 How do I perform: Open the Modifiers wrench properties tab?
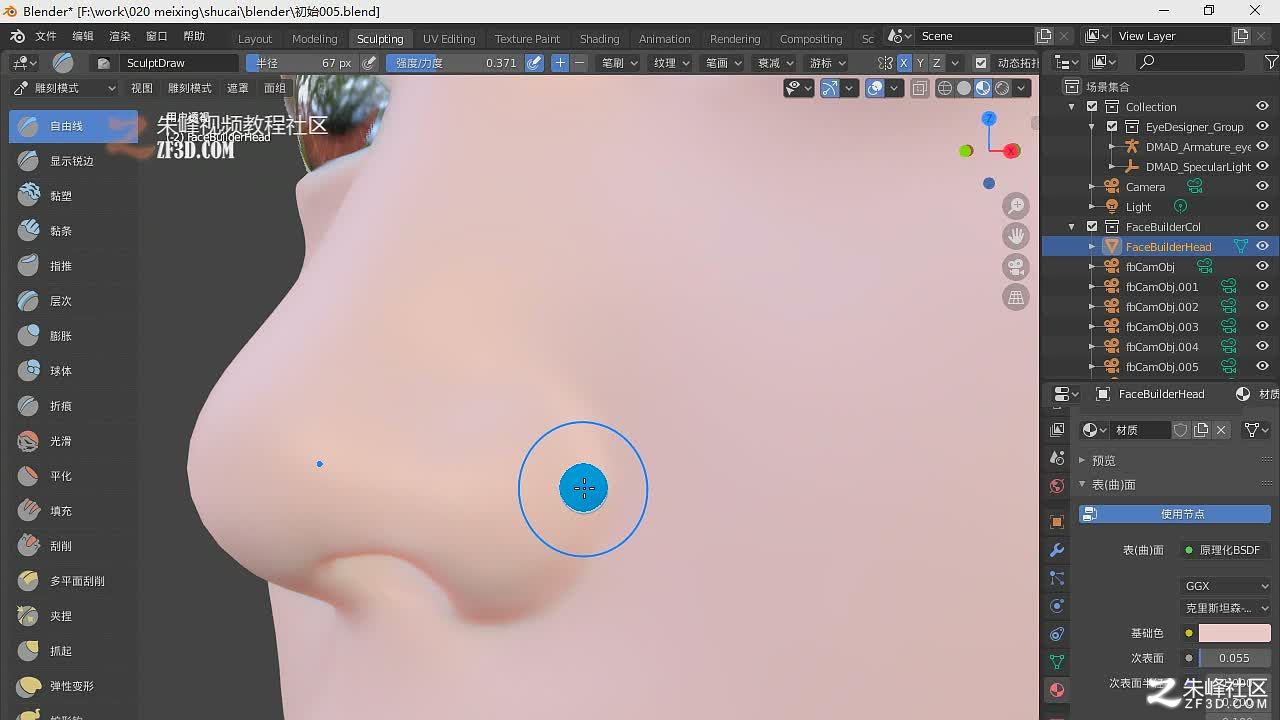point(1057,550)
